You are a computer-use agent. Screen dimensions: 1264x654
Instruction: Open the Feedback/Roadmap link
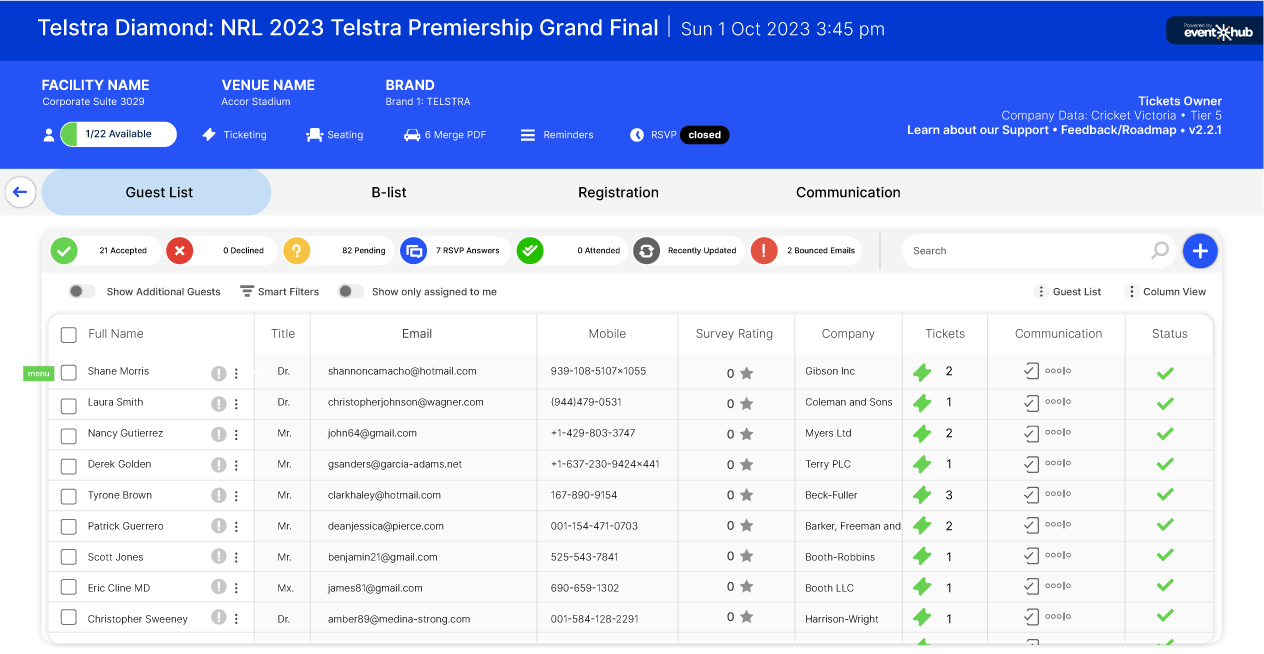tap(1119, 130)
